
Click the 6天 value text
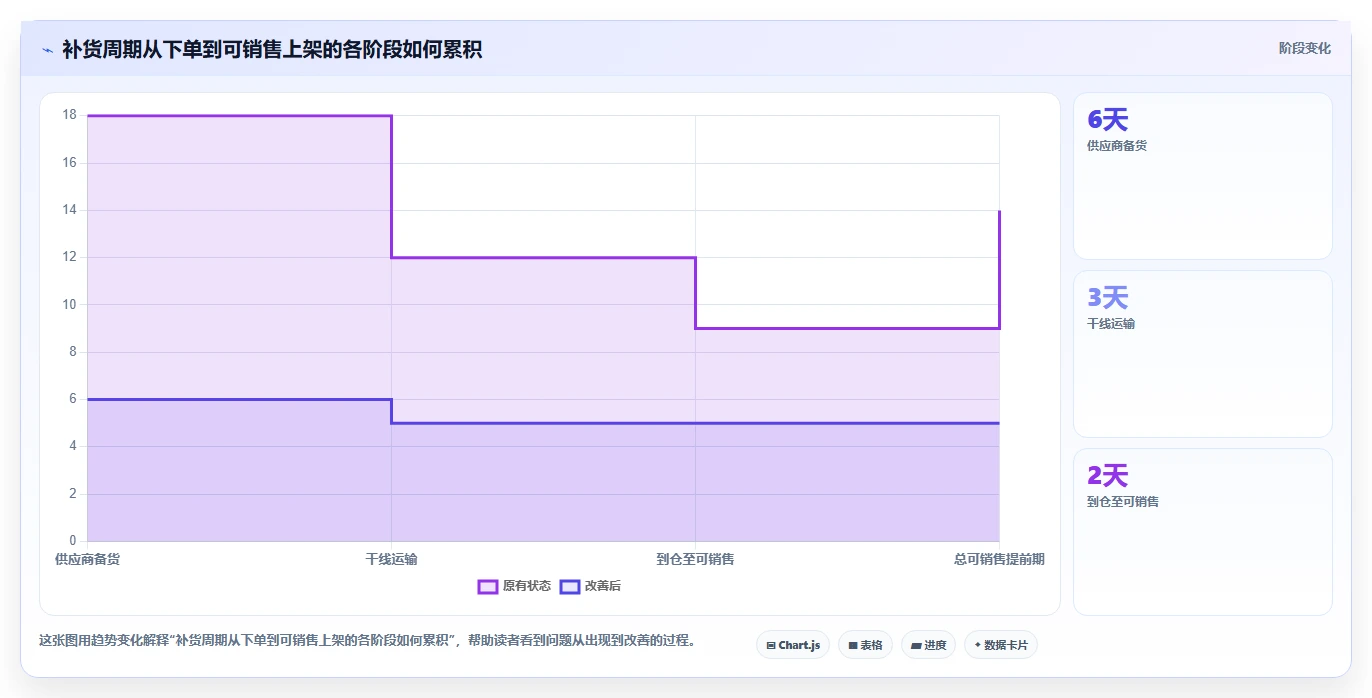(x=1107, y=119)
